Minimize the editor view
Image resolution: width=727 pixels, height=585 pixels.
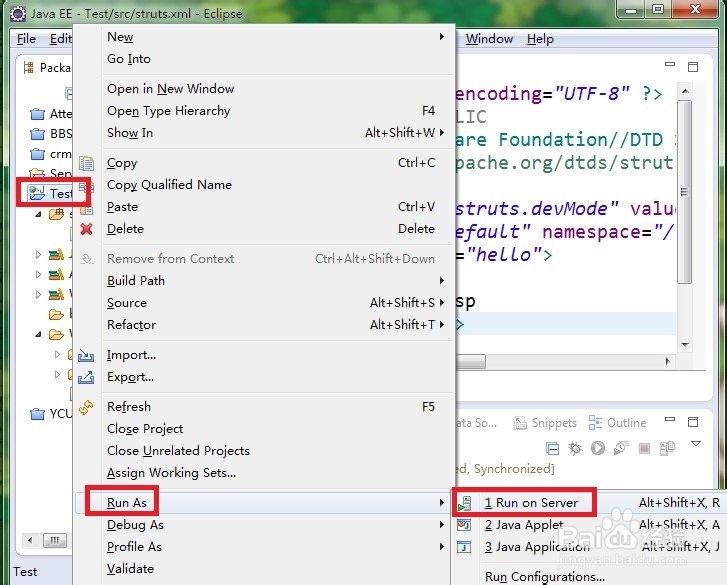[670, 64]
